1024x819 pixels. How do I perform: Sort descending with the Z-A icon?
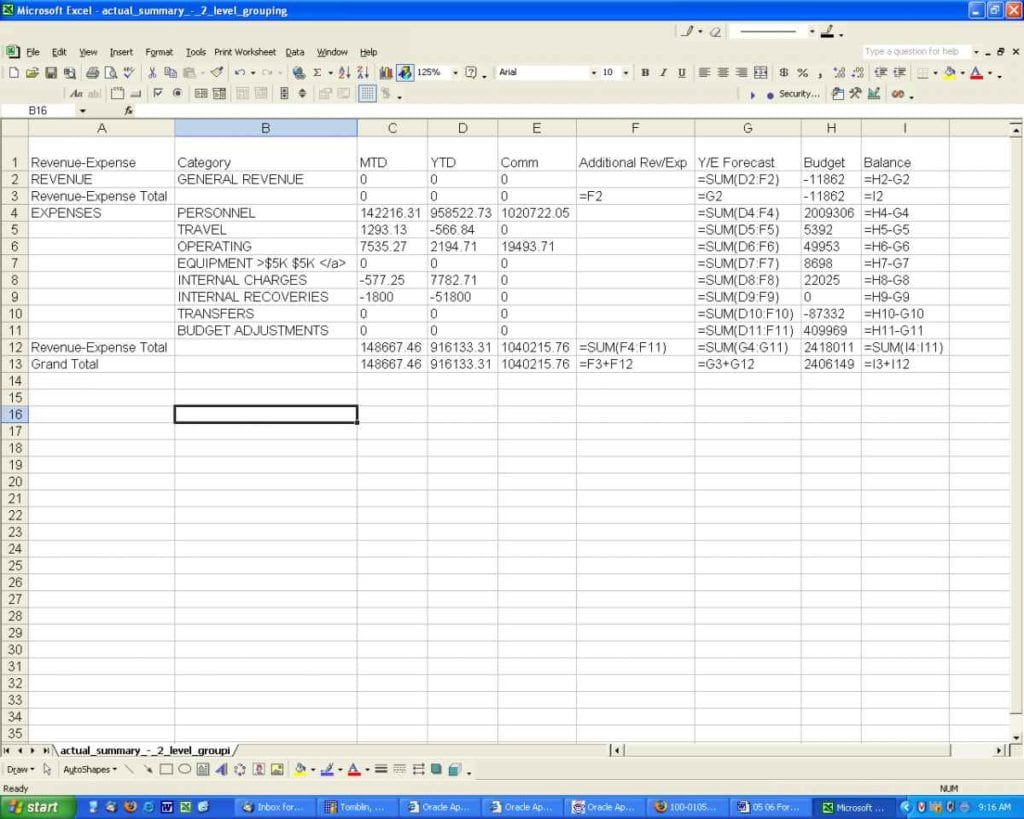tap(363, 73)
